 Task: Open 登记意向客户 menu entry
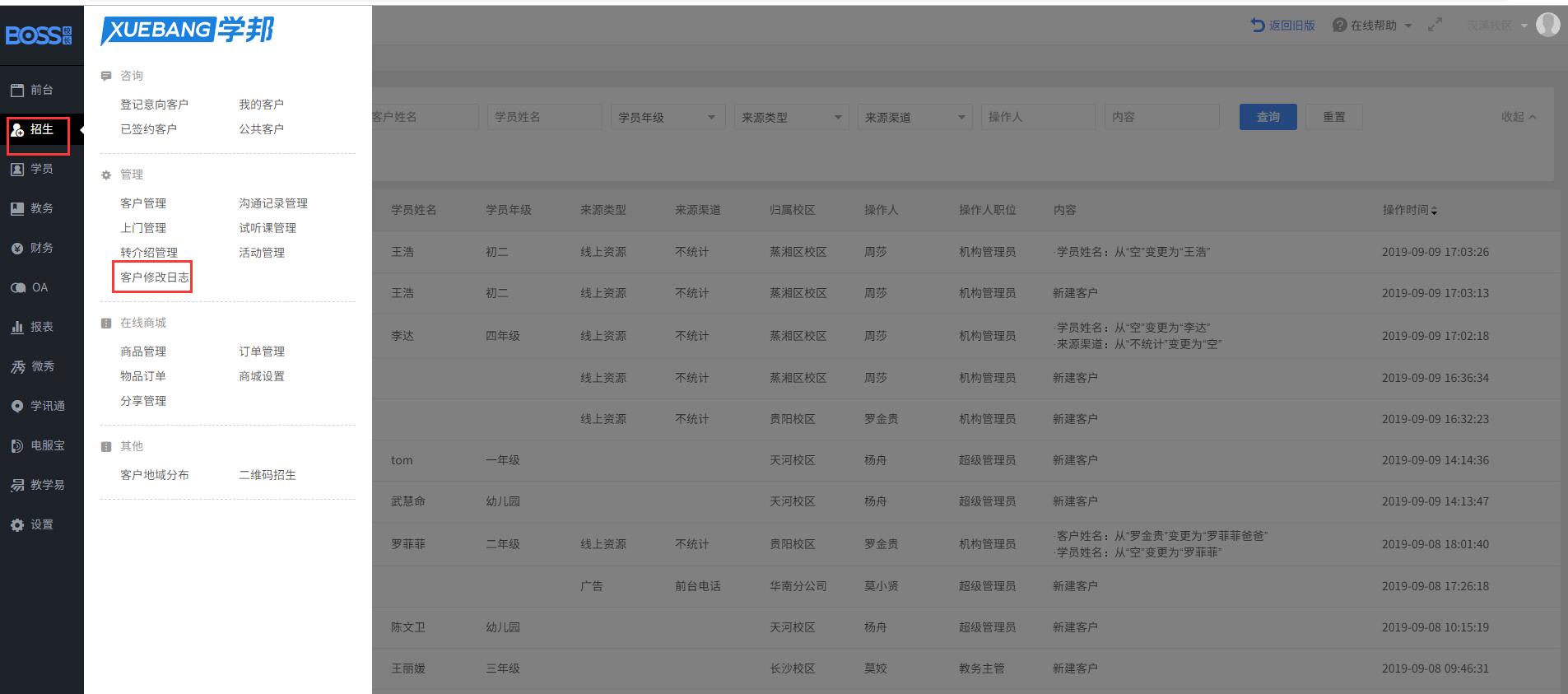tap(154, 105)
